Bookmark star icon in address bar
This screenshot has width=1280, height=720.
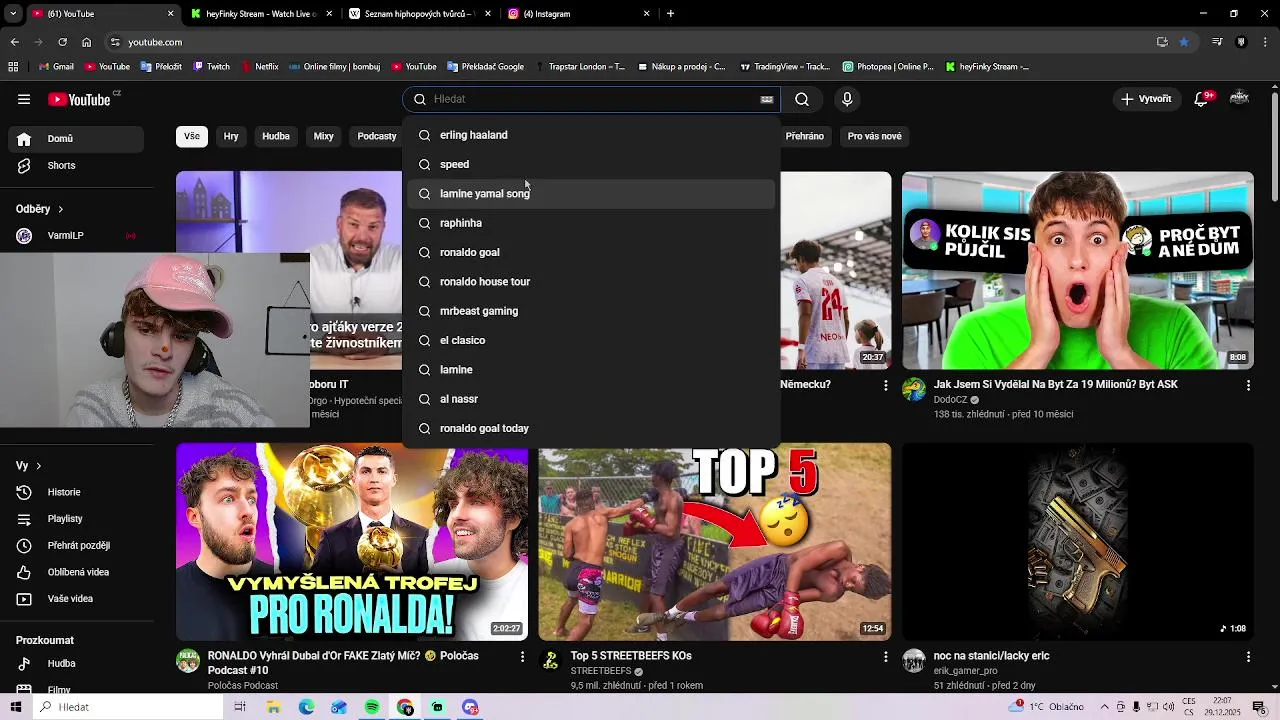coord(1184,42)
